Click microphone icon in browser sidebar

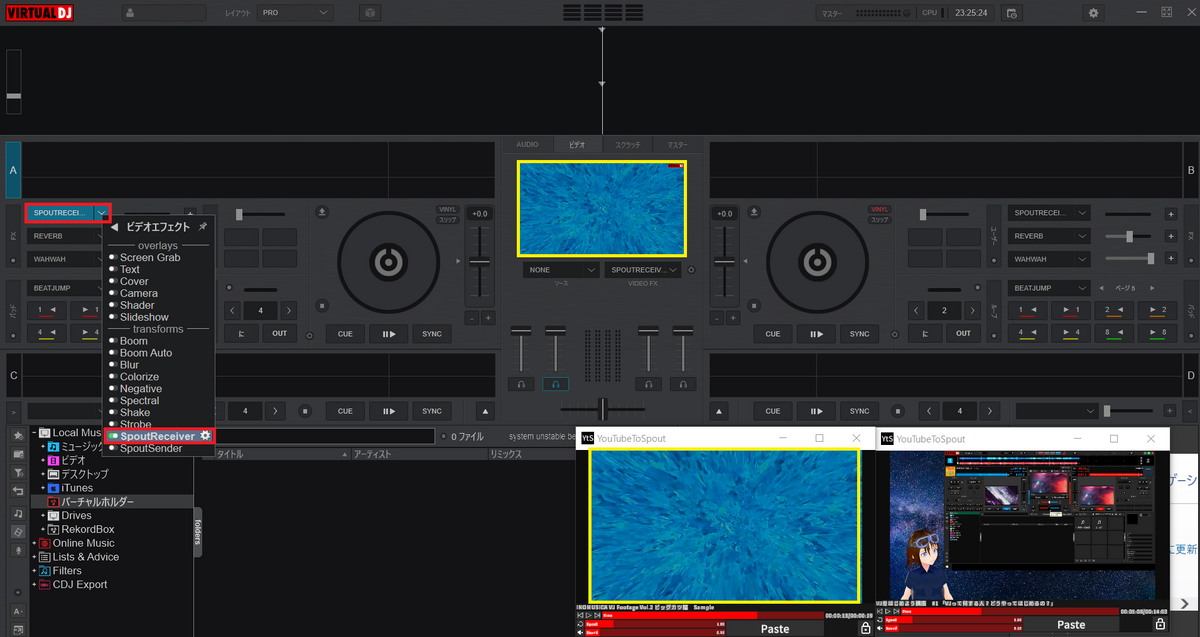(18, 551)
